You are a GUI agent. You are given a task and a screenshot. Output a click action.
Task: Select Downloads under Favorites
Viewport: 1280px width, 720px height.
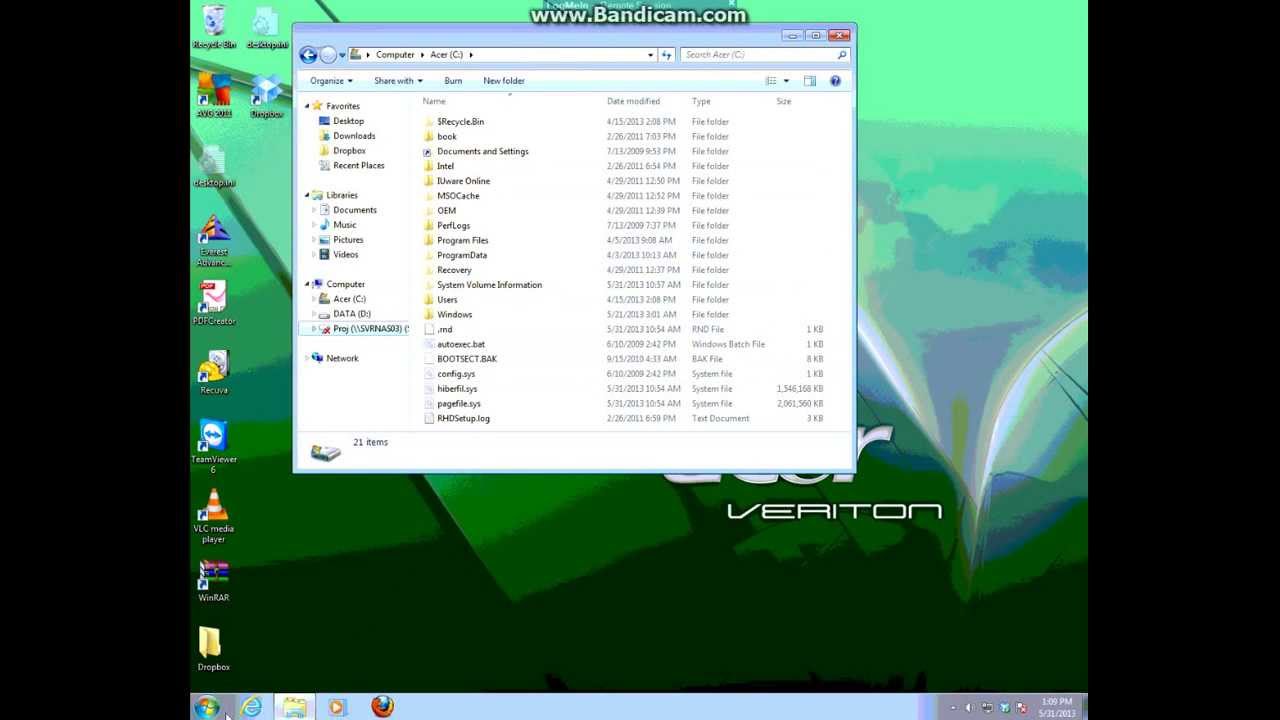pos(354,136)
